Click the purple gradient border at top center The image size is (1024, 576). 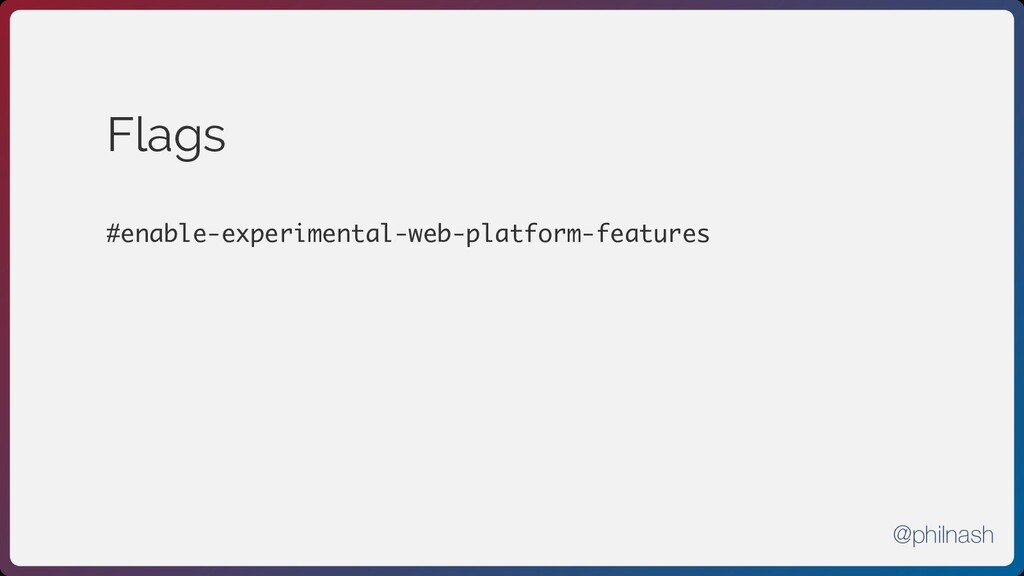pos(512,4)
